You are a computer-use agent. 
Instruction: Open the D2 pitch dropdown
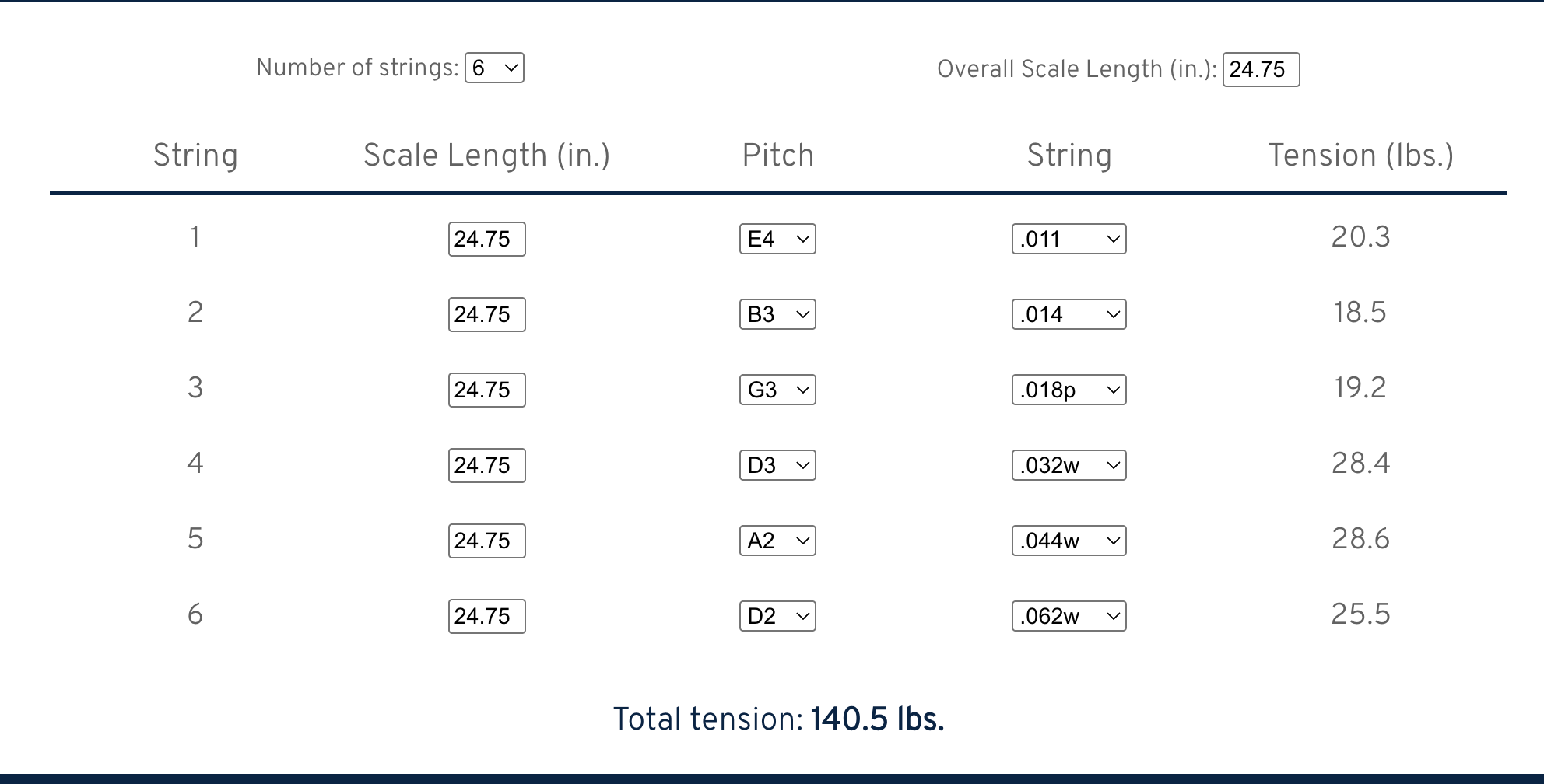tap(777, 616)
